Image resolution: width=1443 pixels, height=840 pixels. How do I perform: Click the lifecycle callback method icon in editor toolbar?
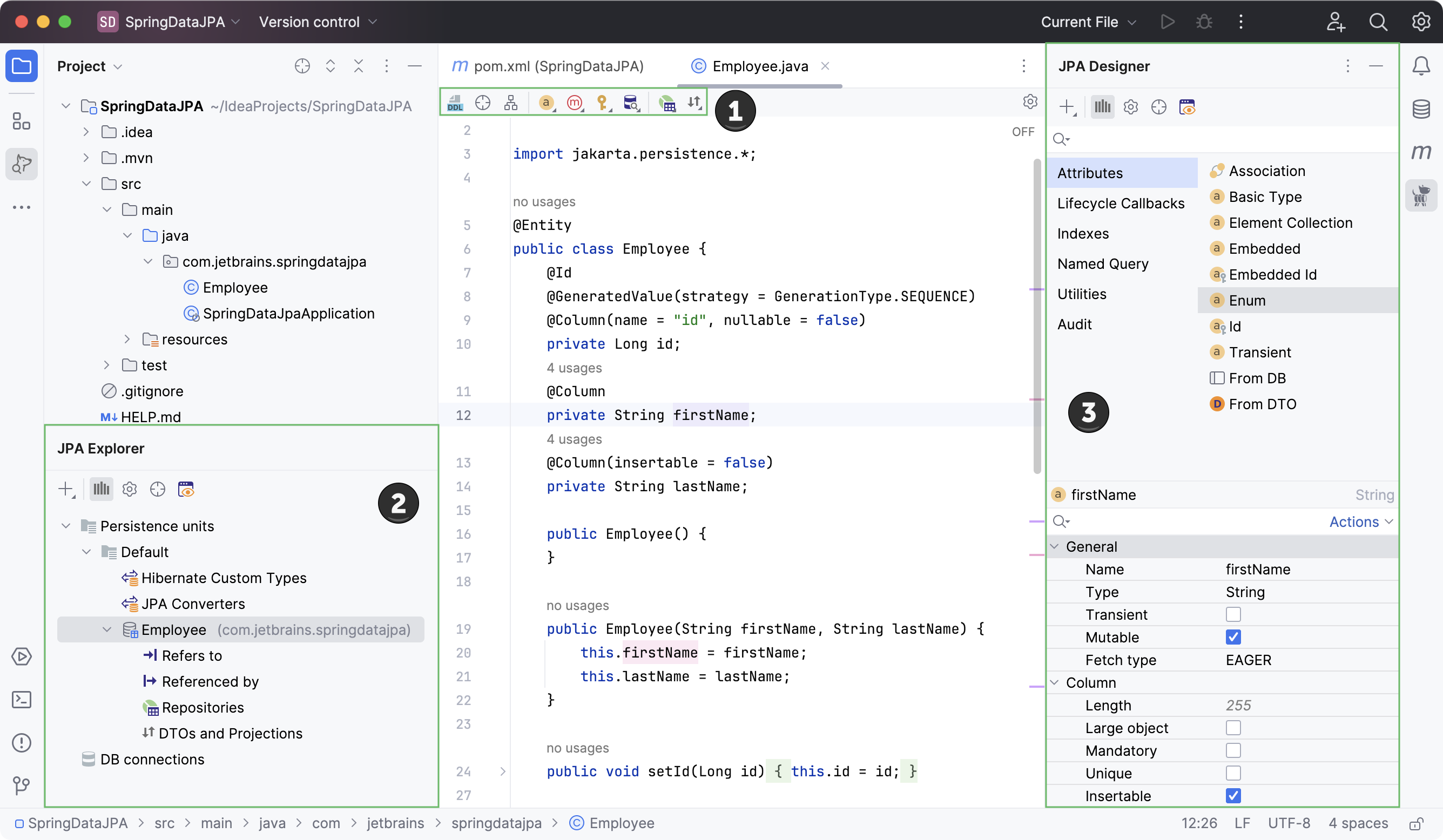coord(574,103)
